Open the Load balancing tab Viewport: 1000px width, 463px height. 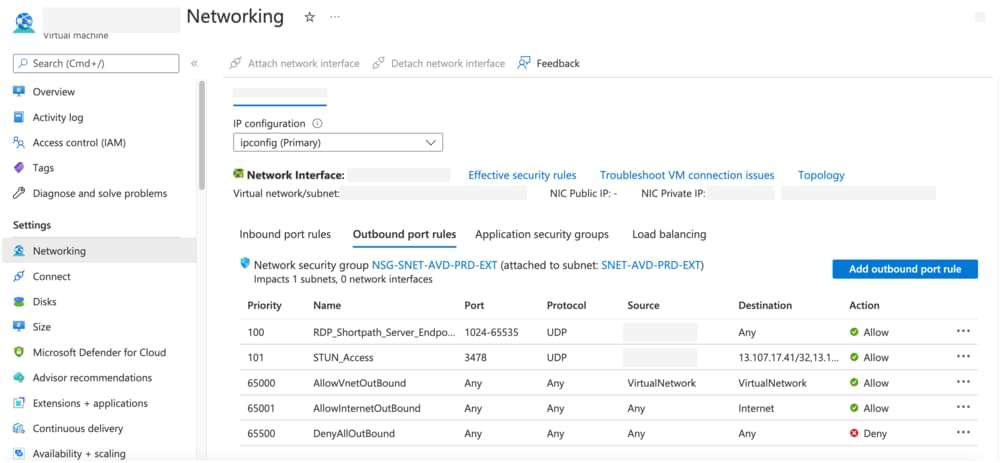point(669,234)
